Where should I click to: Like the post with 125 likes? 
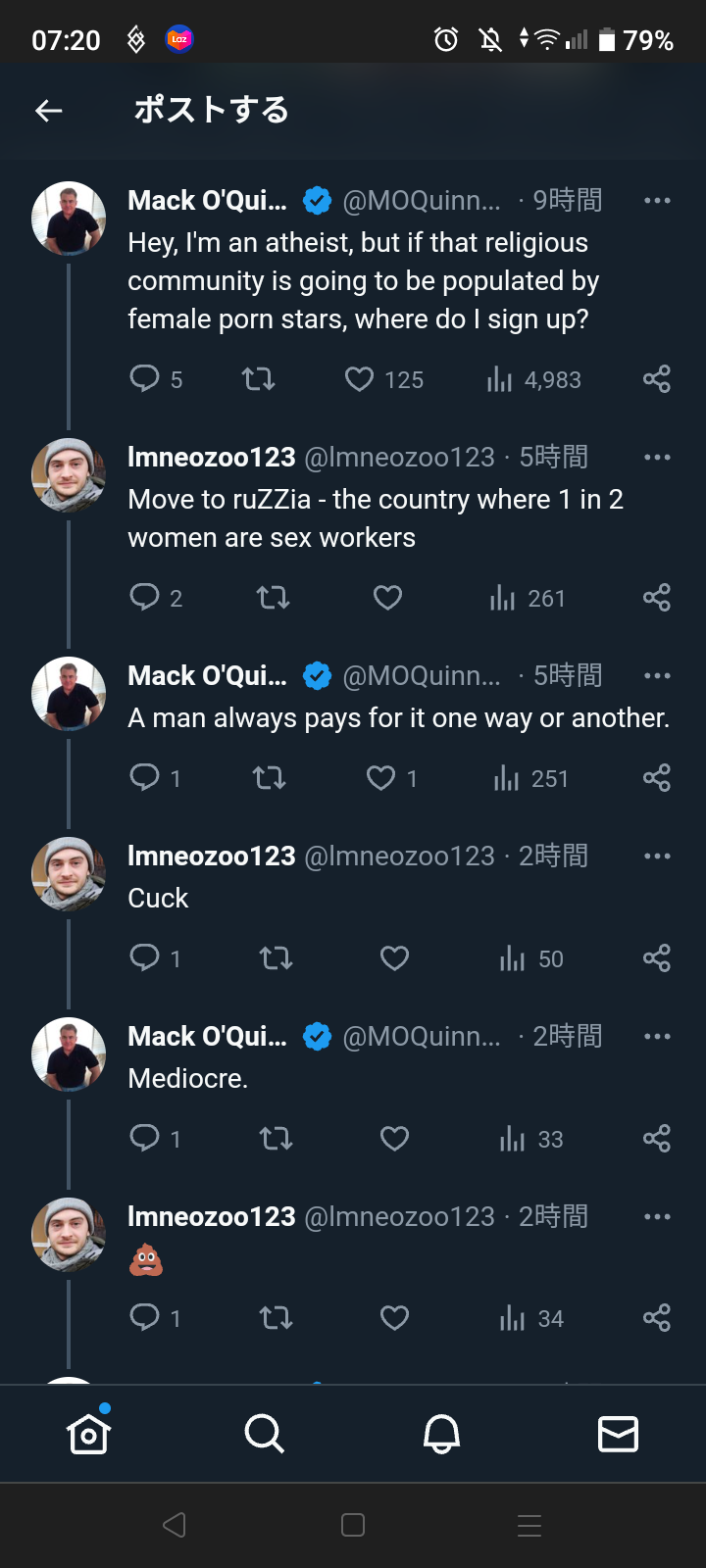pyautogui.click(x=360, y=379)
